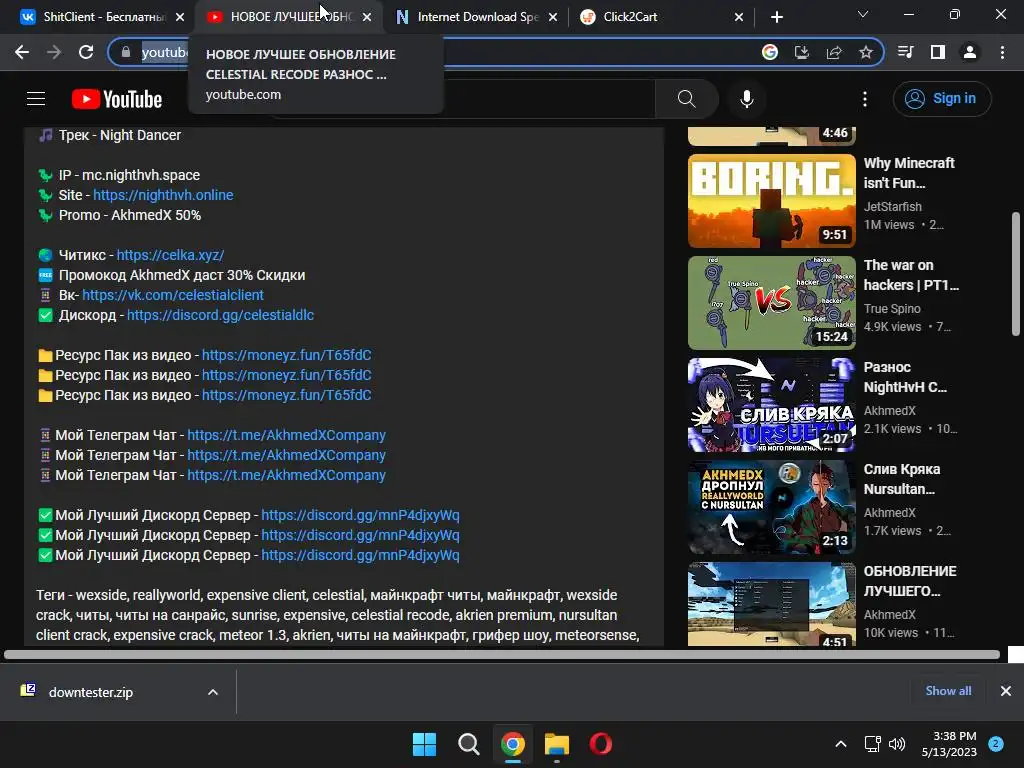
Task: Open Windows taskbar search
Action: 468,744
